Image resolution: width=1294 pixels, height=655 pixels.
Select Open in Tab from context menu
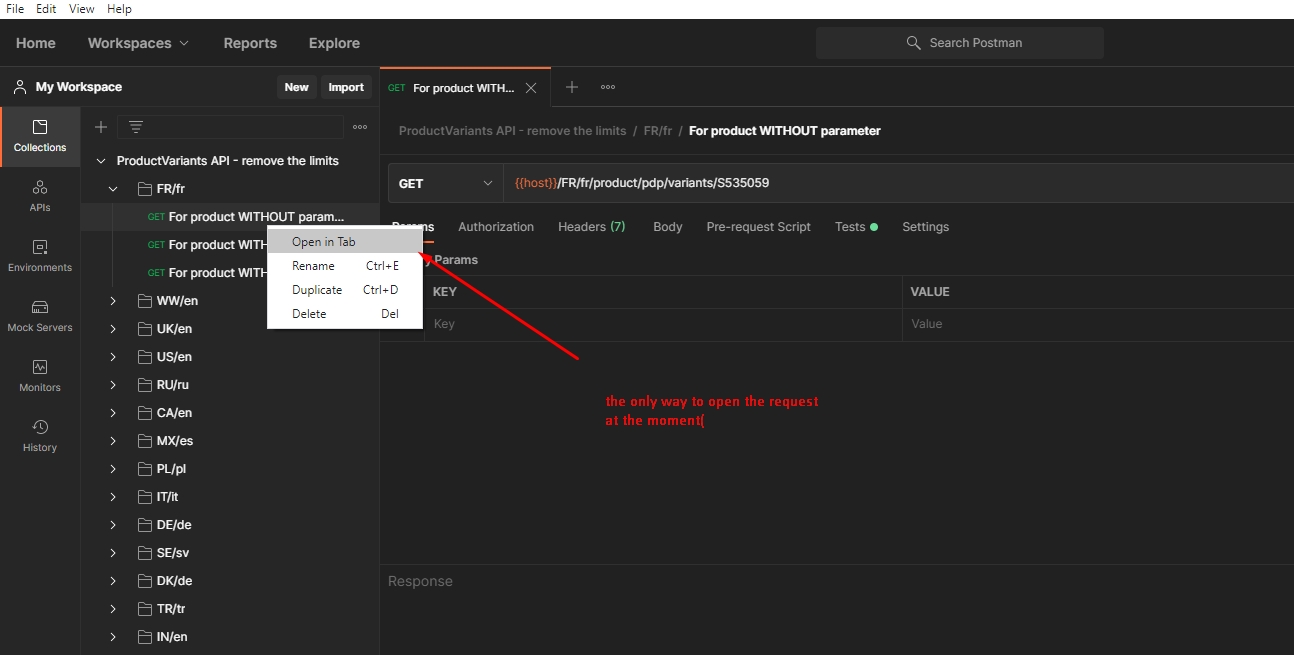pyautogui.click(x=321, y=241)
